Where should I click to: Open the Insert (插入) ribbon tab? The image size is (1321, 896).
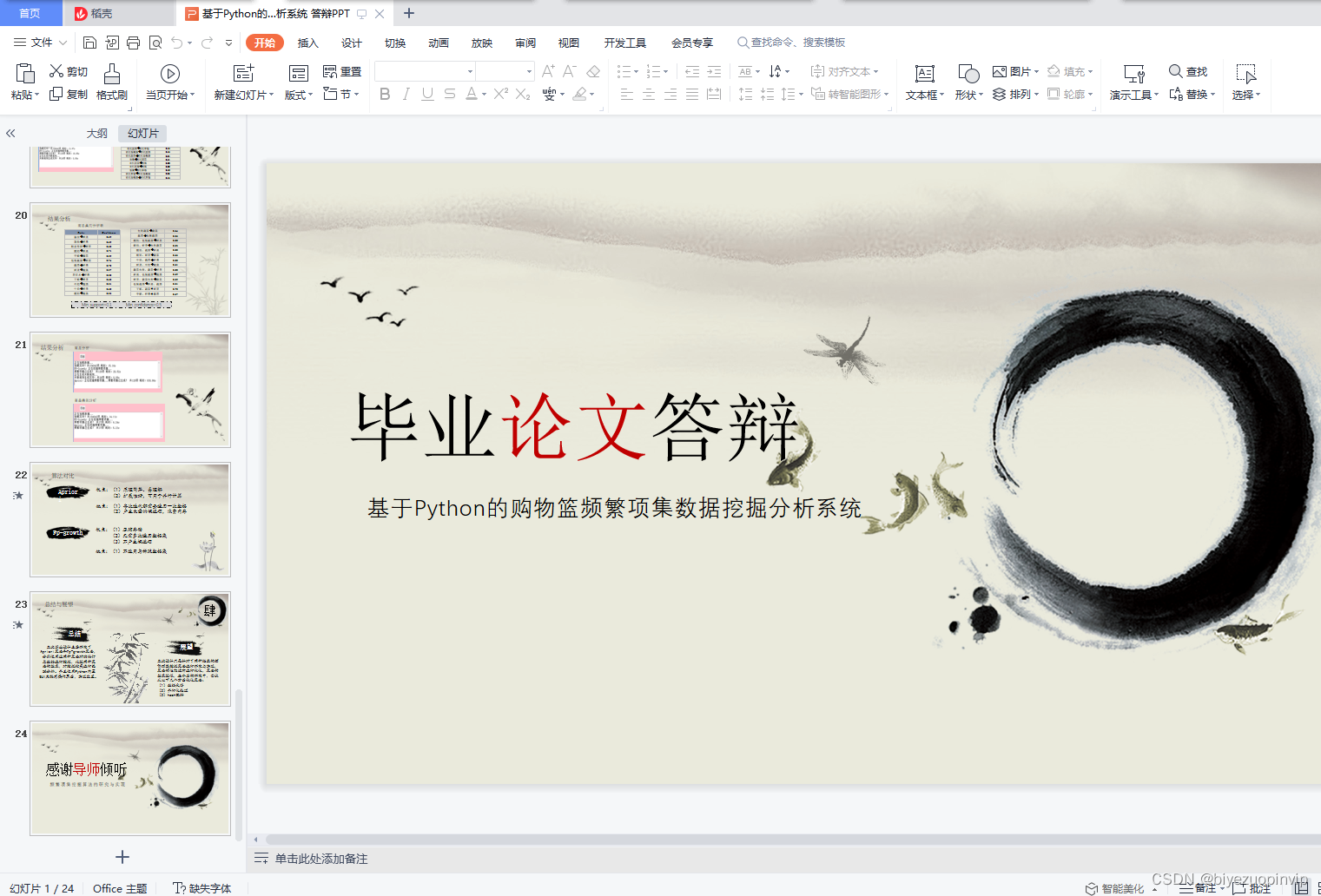point(308,43)
